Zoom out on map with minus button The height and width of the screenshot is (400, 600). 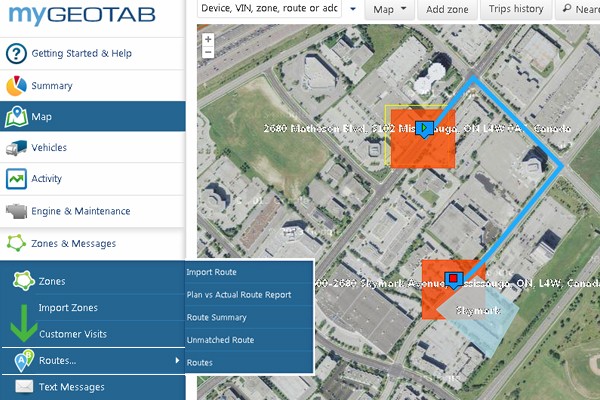coord(208,54)
